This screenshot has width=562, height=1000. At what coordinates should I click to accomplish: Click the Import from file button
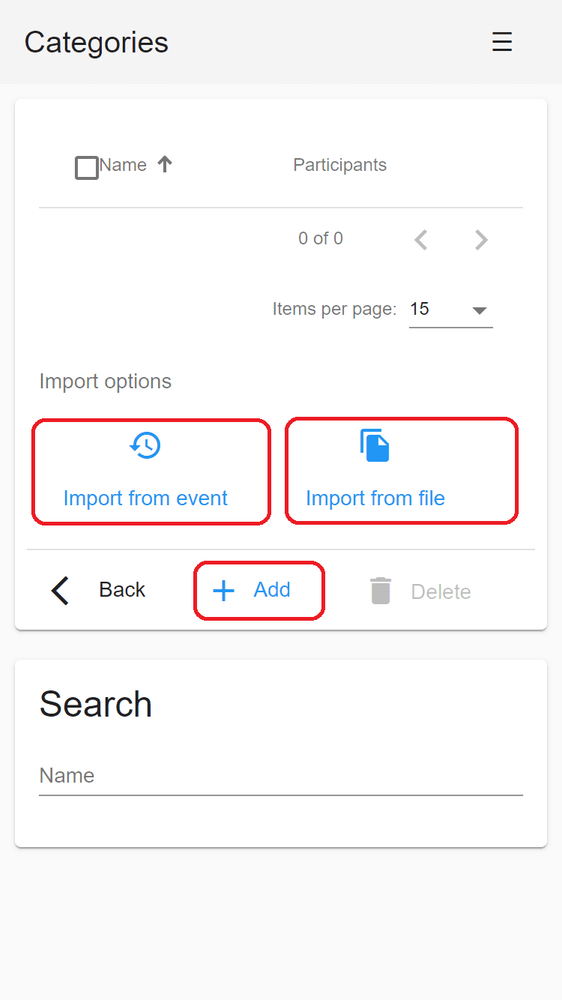[x=401, y=471]
